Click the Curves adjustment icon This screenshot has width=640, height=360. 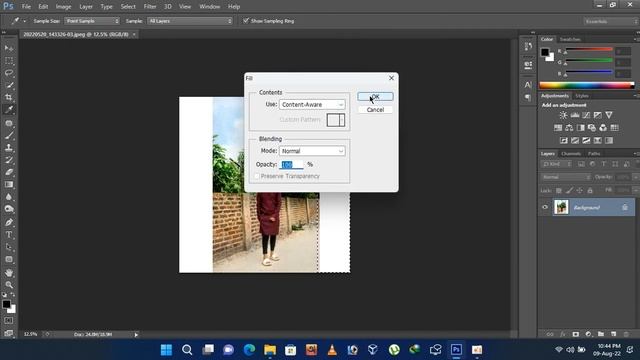click(586, 115)
